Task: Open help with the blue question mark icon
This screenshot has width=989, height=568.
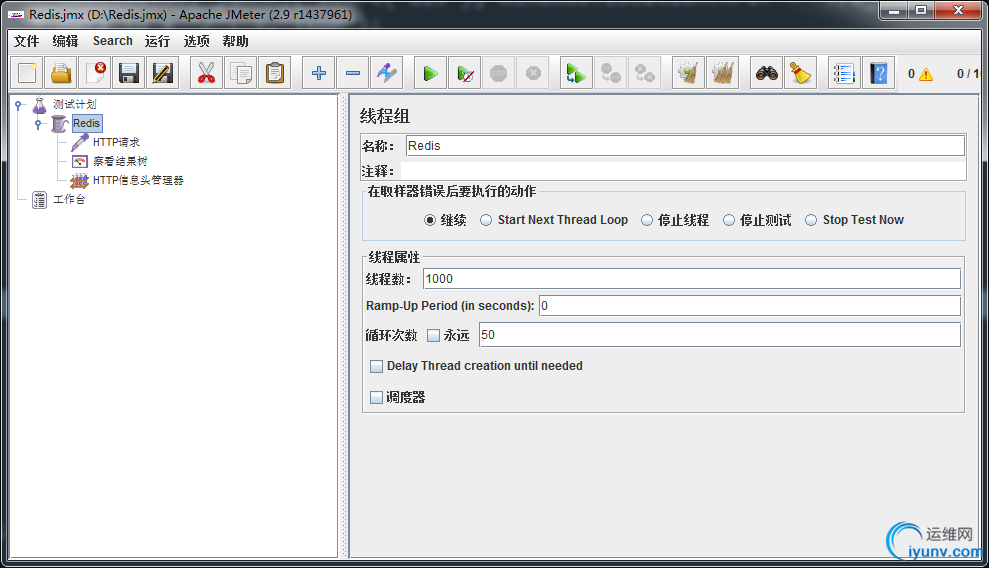Action: point(879,73)
